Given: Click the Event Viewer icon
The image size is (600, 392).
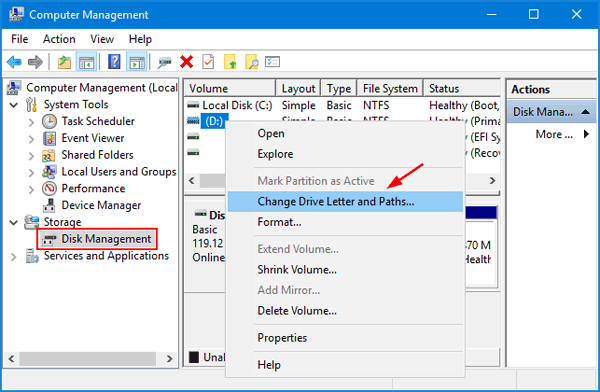Looking at the screenshot, I should (x=49, y=138).
